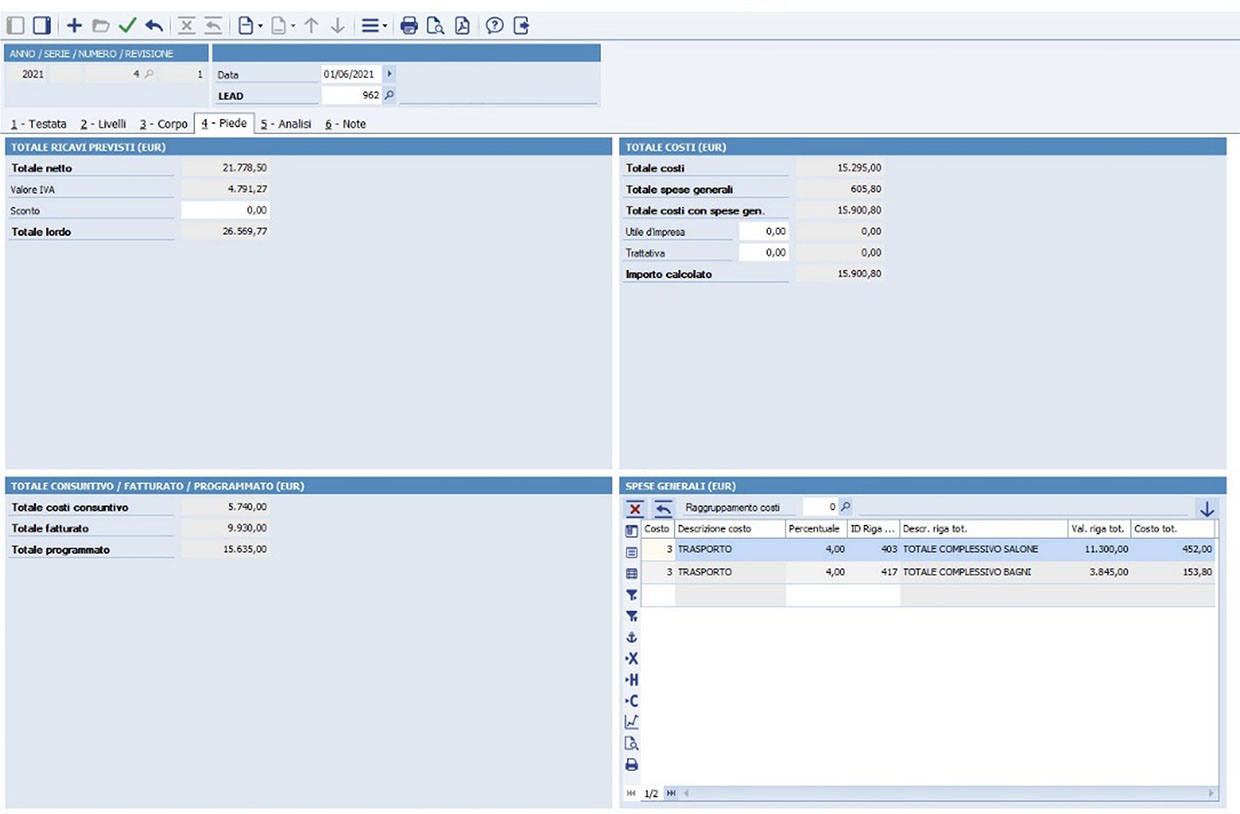
Task: Open print preview from the top toolbar
Action: tap(435, 26)
